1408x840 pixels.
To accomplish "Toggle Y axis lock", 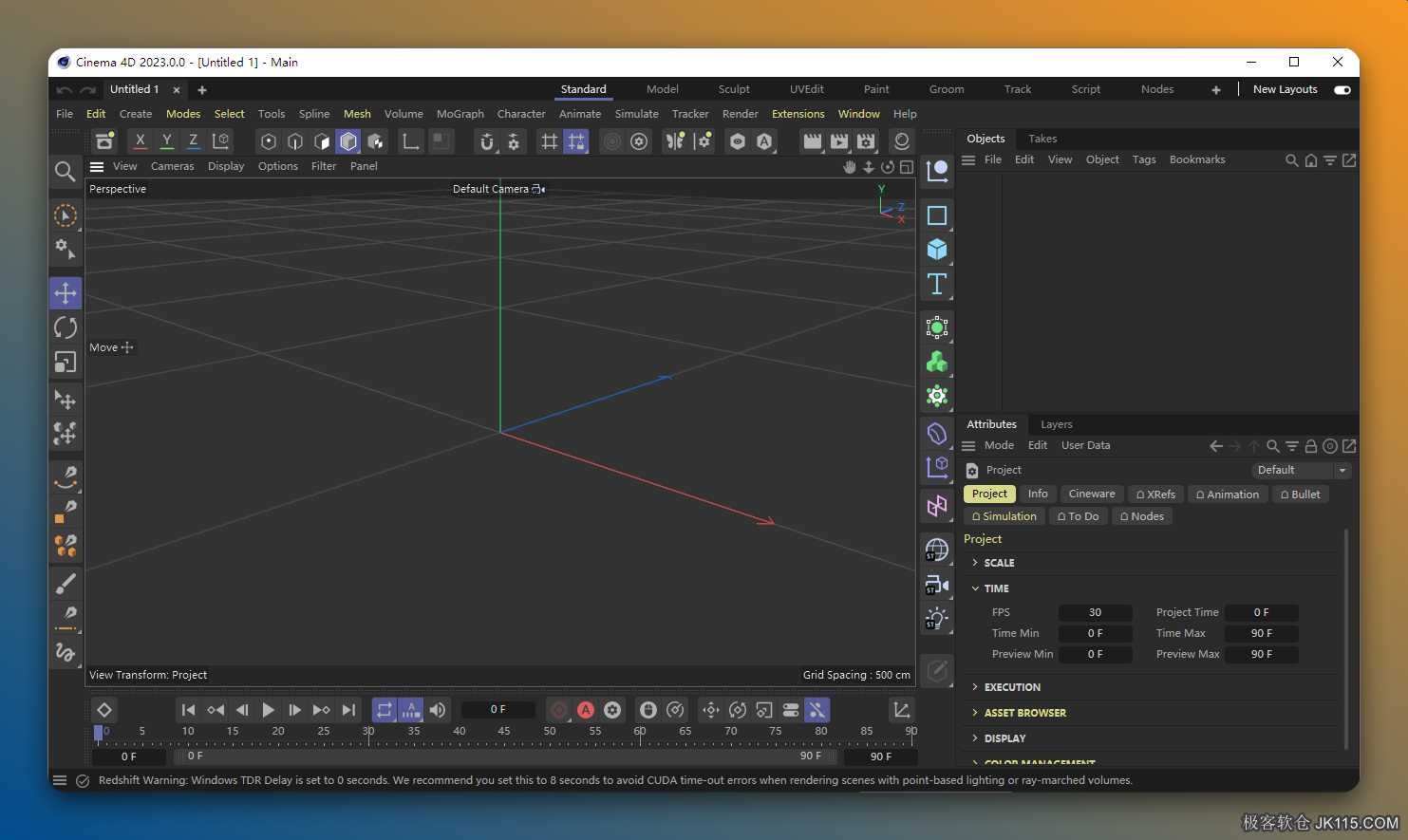I will [167, 141].
